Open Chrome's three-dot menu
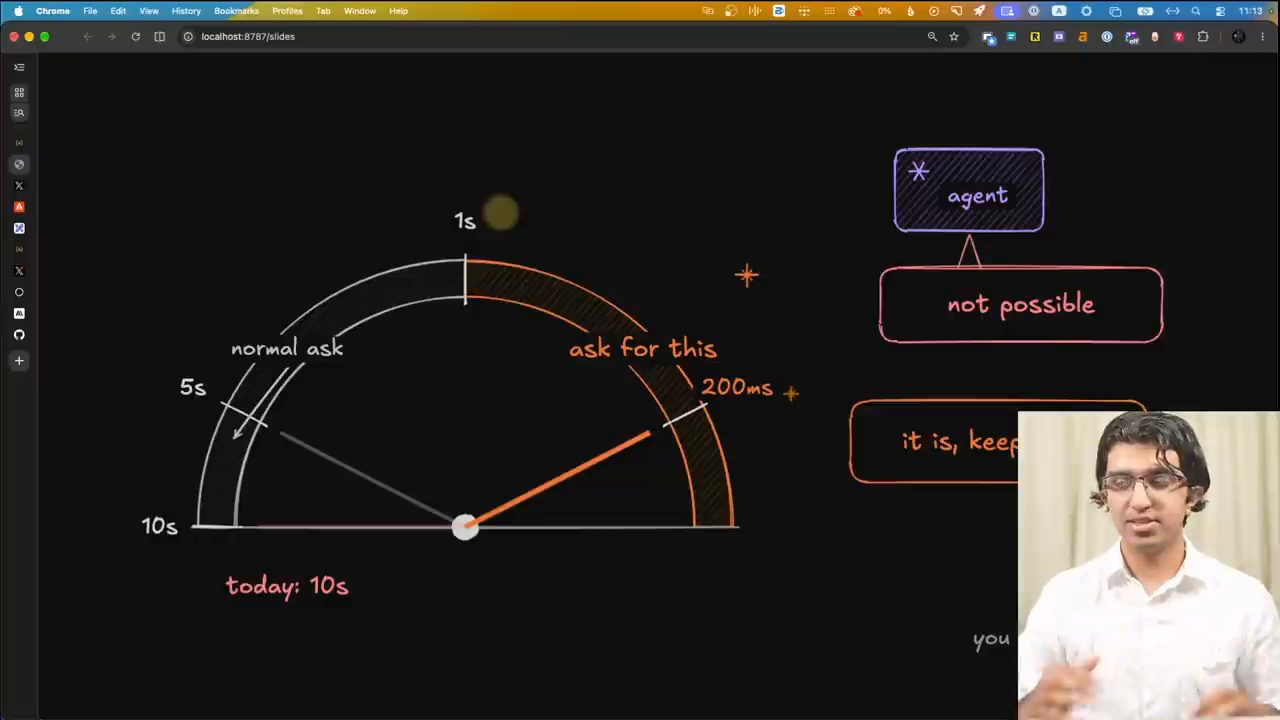Screen dimensions: 1280x720 1263,37
